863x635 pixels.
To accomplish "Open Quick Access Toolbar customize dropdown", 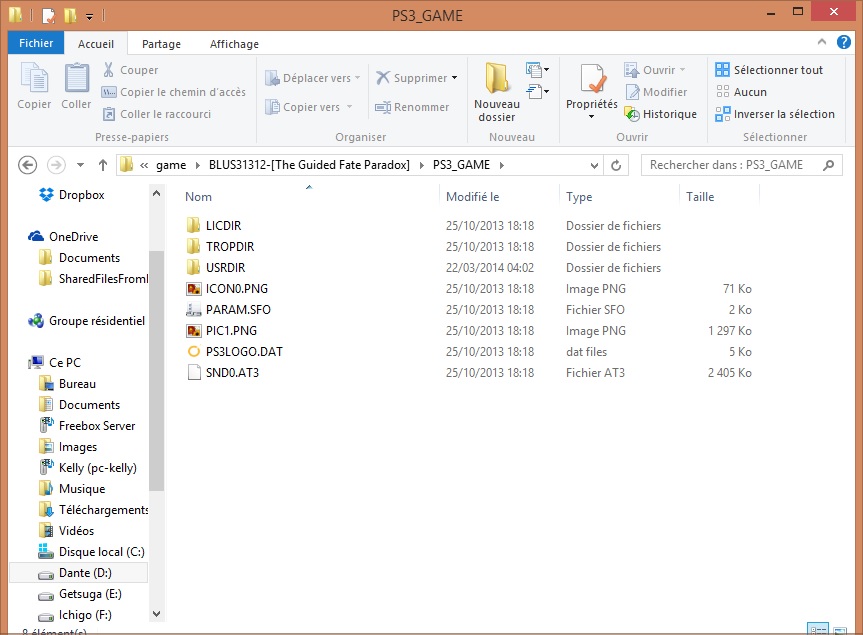I will [89, 17].
